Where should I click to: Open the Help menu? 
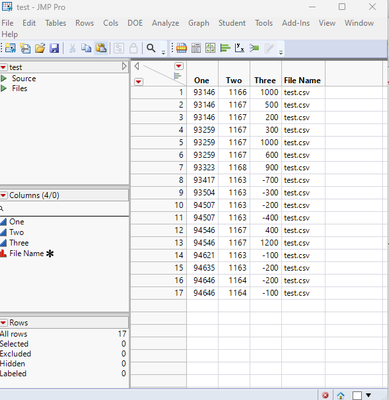coord(10,34)
